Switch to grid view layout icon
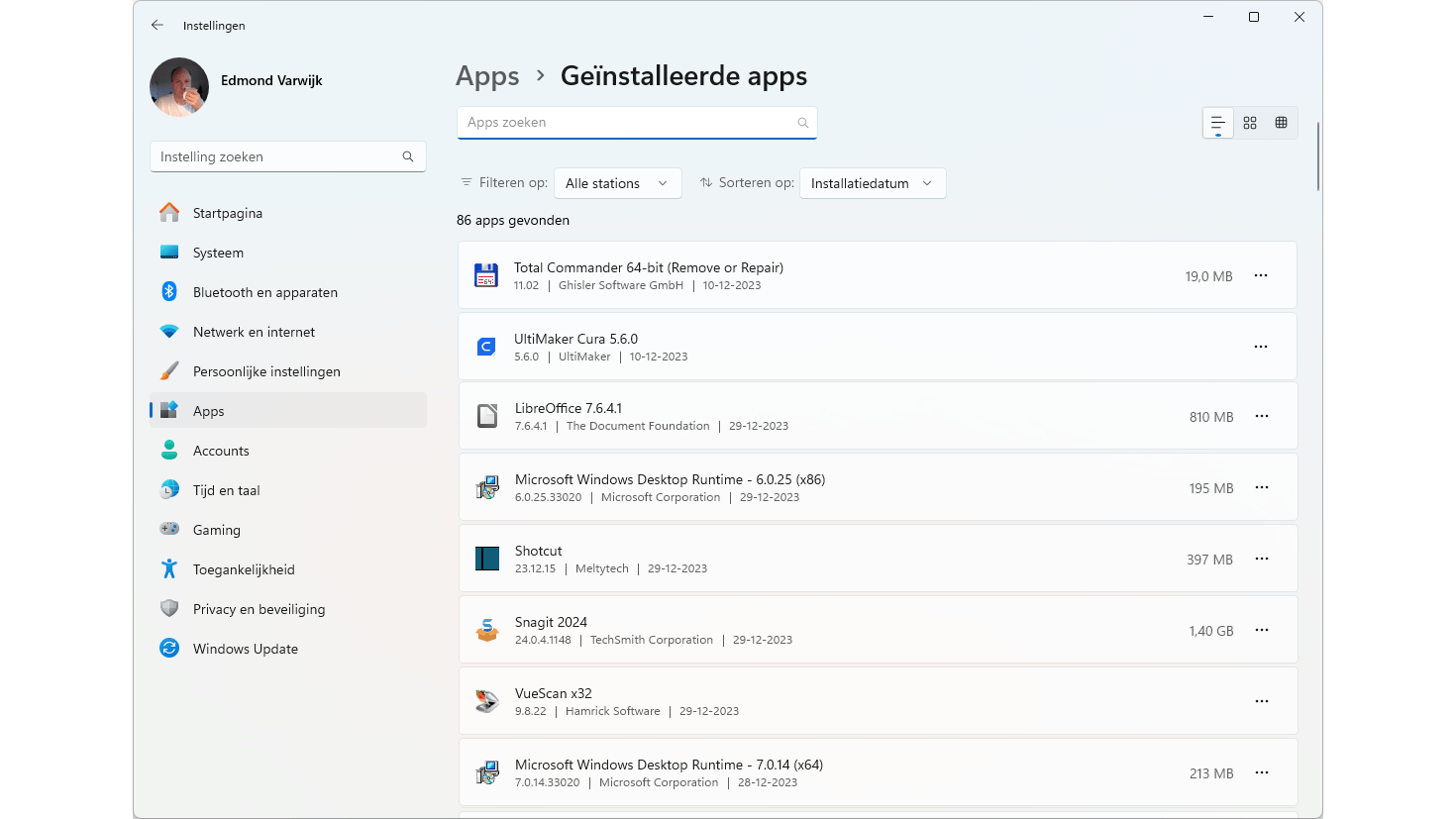 (1250, 123)
